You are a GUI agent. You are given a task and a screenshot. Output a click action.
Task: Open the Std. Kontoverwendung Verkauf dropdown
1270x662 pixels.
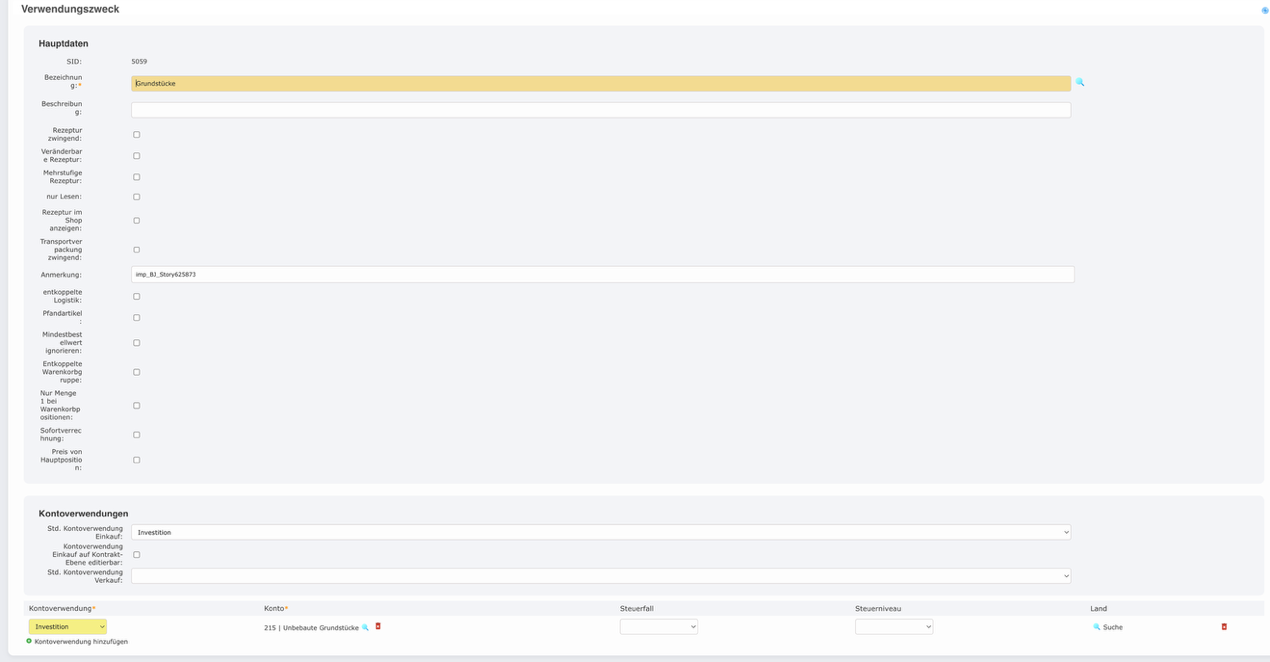pos(600,574)
